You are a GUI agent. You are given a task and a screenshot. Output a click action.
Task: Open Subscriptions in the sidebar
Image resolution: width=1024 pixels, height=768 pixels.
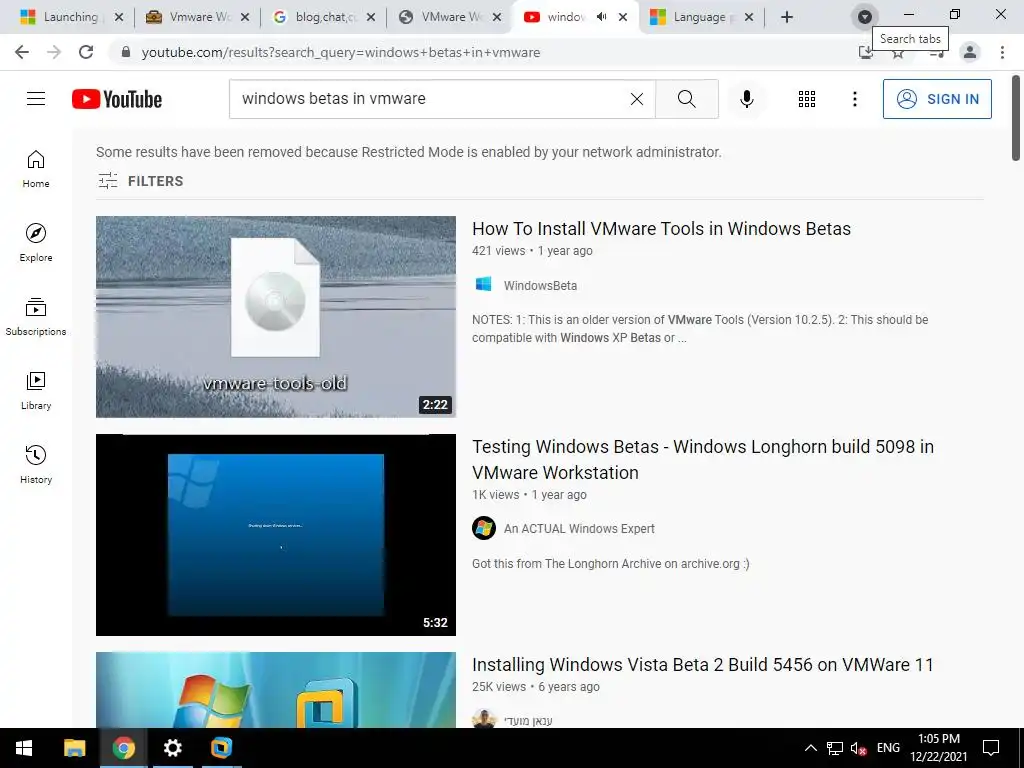[36, 317]
